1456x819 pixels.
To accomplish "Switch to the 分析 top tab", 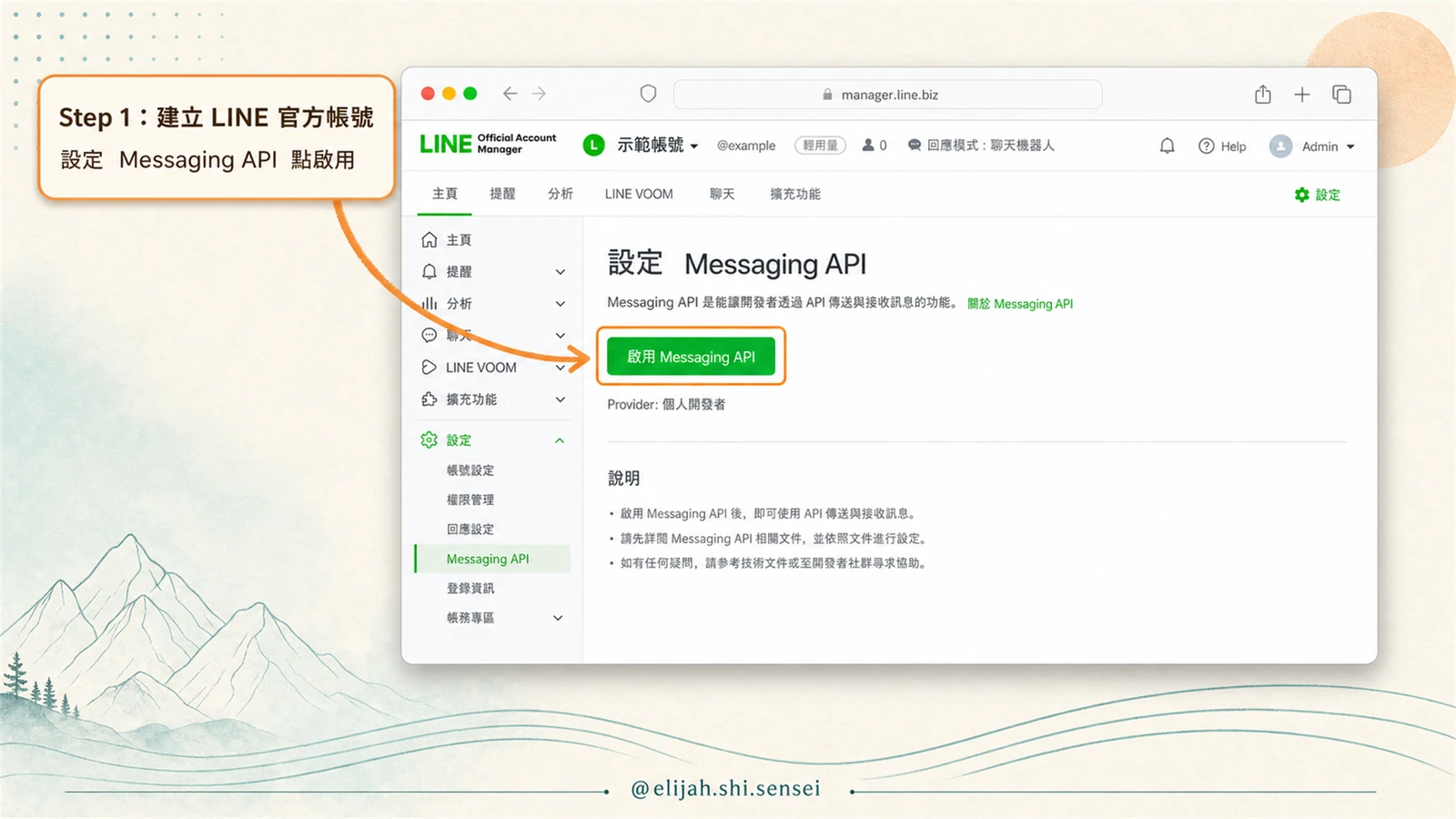I will click(561, 194).
